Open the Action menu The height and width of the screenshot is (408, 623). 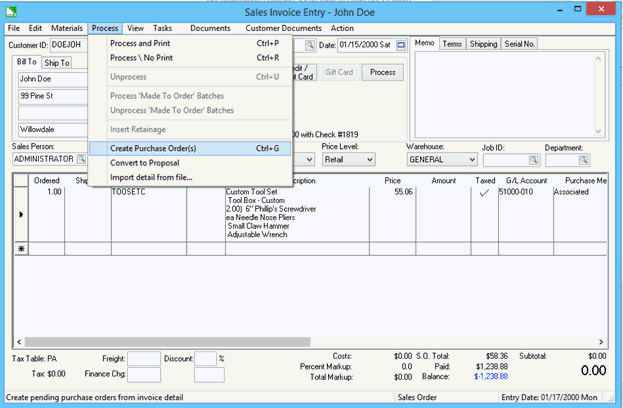(x=342, y=28)
